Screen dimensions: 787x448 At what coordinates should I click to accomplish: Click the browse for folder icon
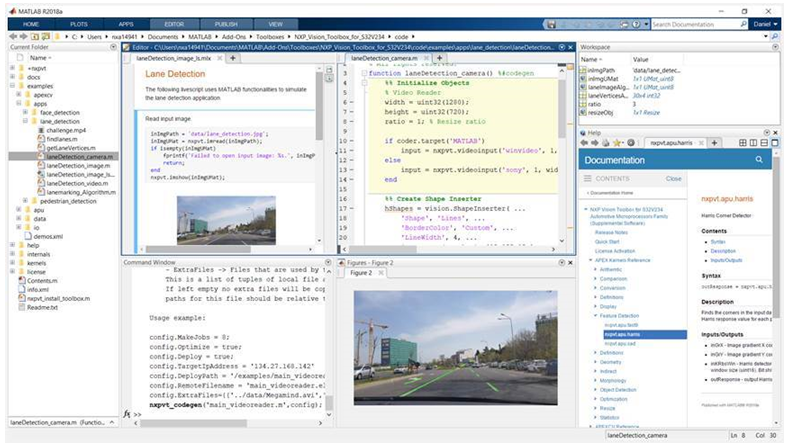(x=46, y=37)
